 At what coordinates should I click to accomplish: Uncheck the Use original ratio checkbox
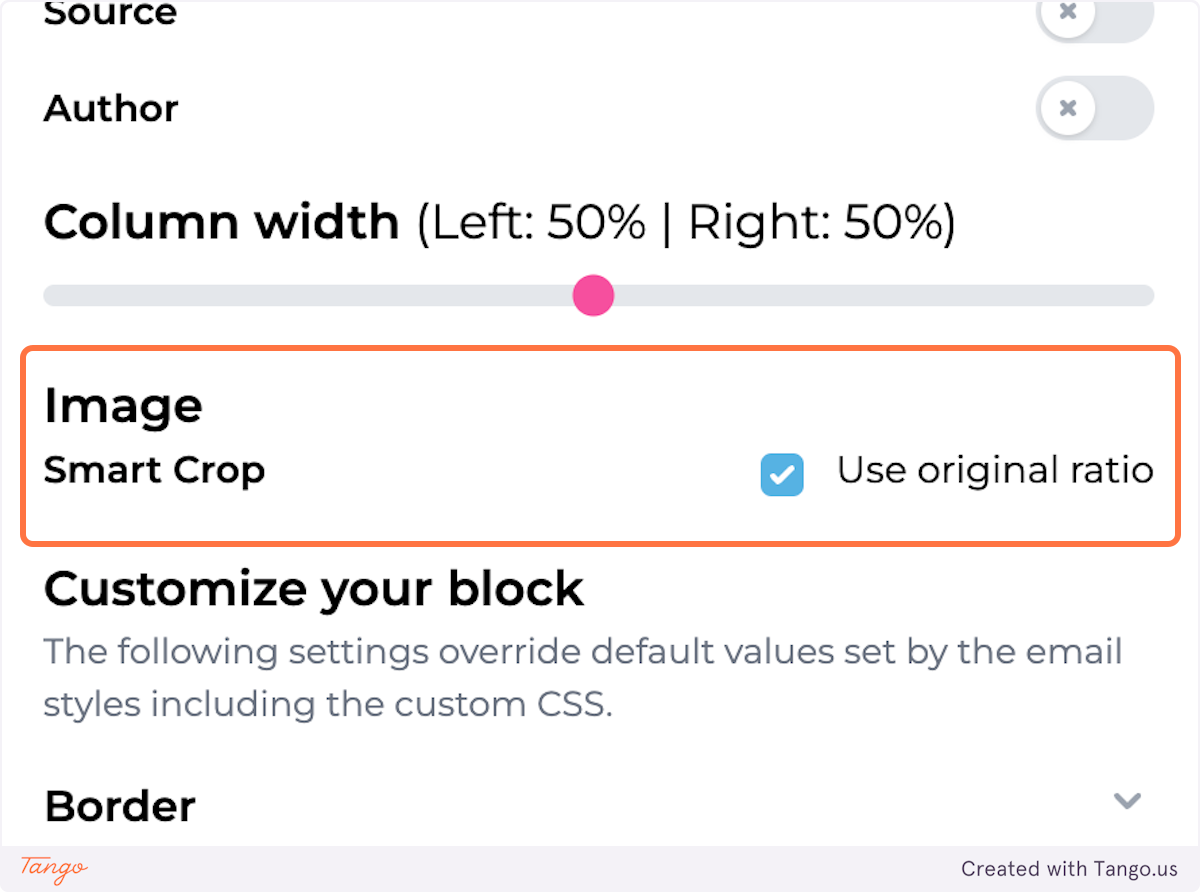782,474
